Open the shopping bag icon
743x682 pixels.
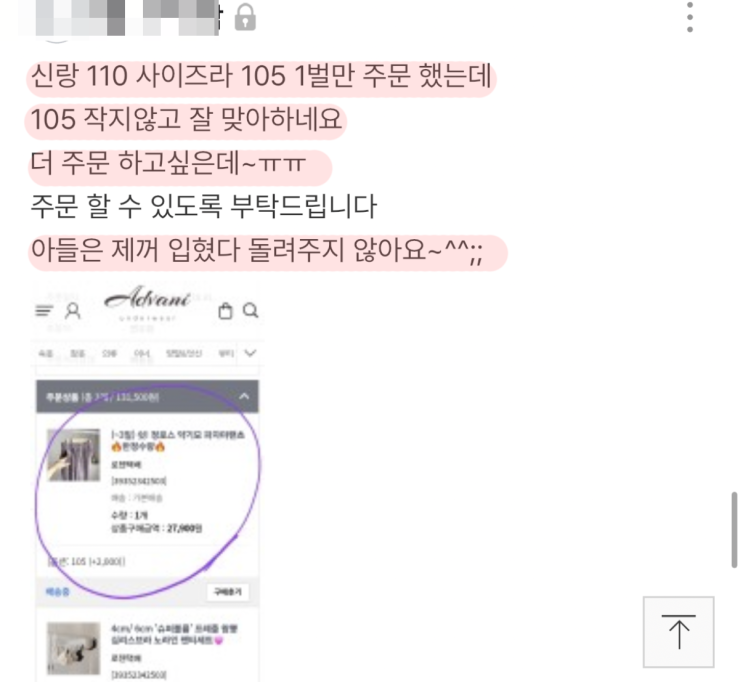coord(225,311)
